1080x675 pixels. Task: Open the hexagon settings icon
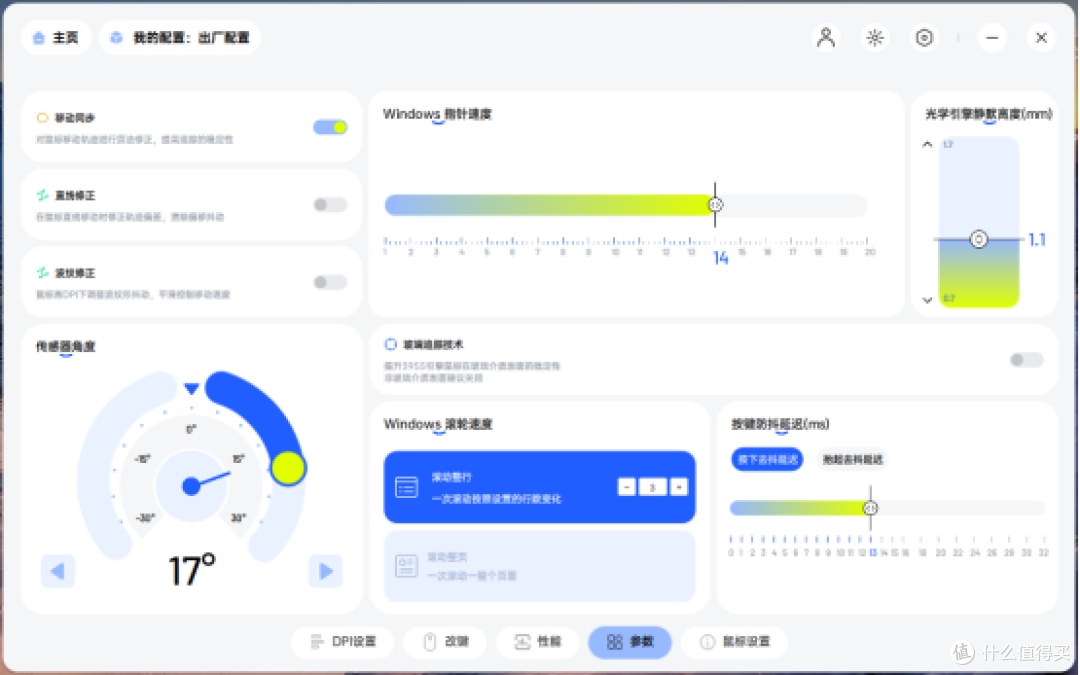point(924,37)
